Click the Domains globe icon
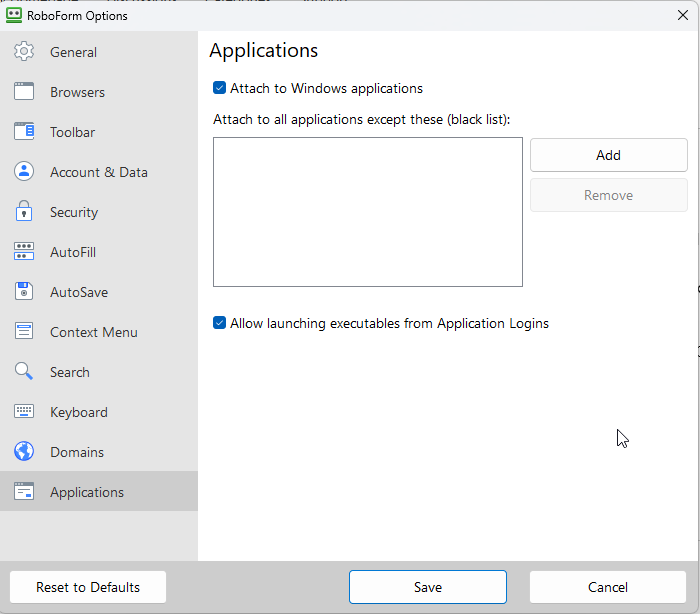The height and width of the screenshot is (614, 700). click(x=24, y=452)
